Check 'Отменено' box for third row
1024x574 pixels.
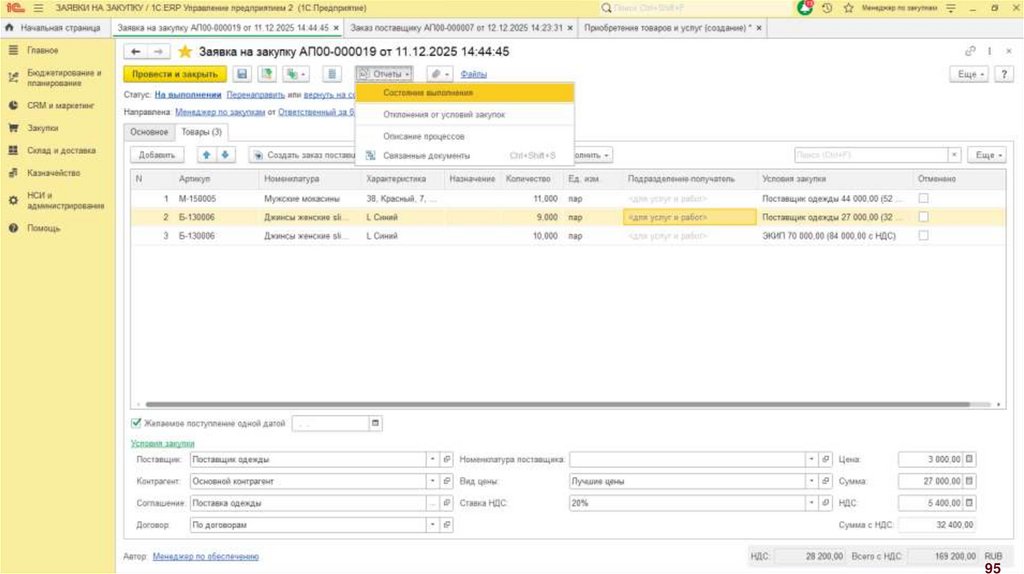coord(923,236)
